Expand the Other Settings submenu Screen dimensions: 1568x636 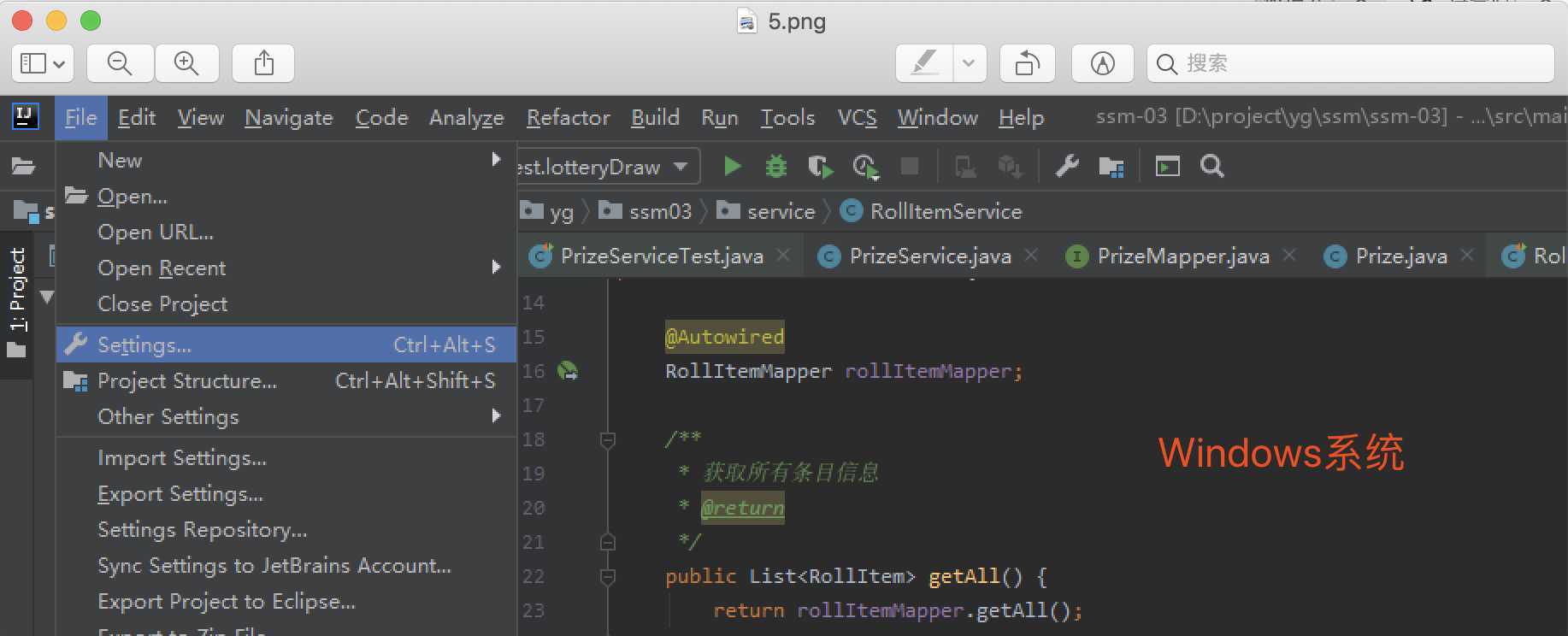point(286,417)
